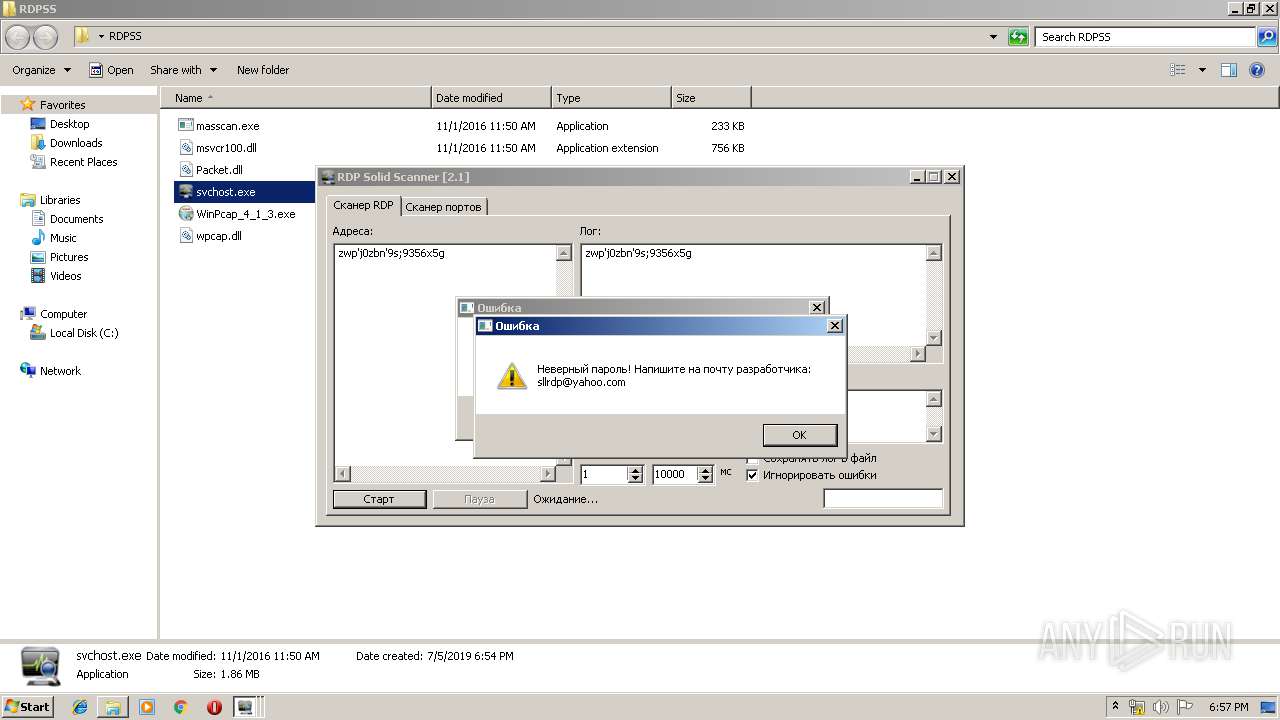Open the Share with dropdown
1280x720 pixels.
(x=183, y=70)
